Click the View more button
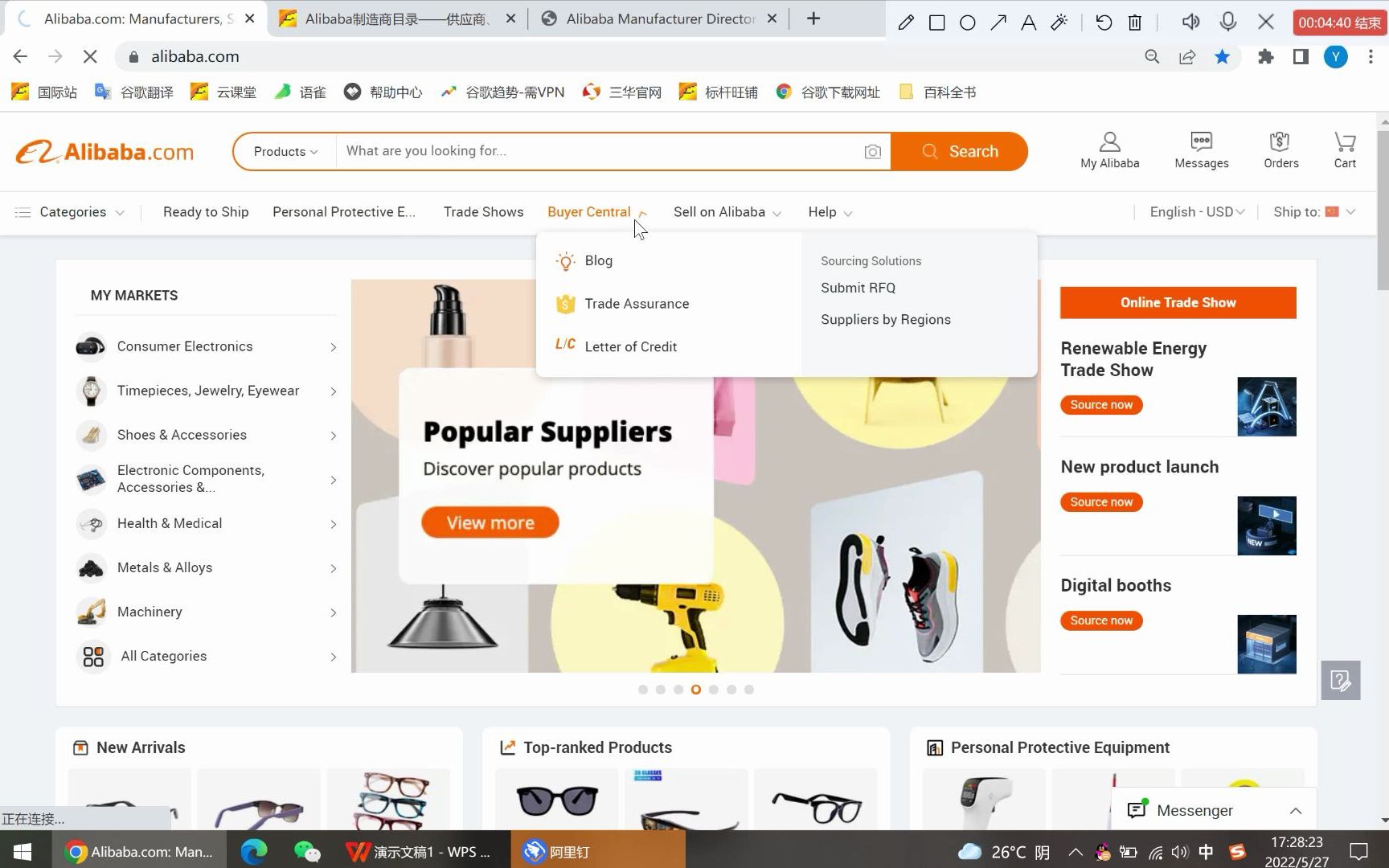 coord(490,522)
